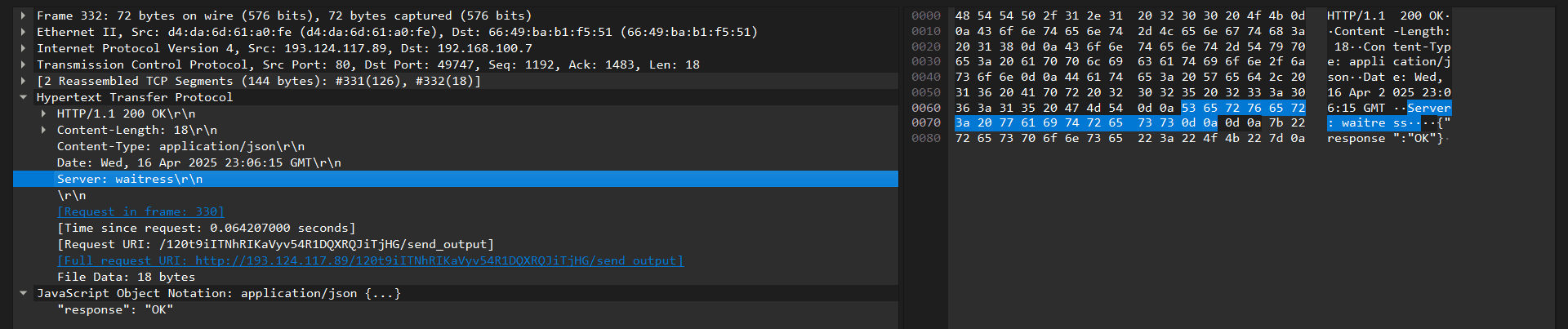Follow the Full request URI link
Image resolution: width=1568 pixels, height=329 pixels.
pos(370,260)
